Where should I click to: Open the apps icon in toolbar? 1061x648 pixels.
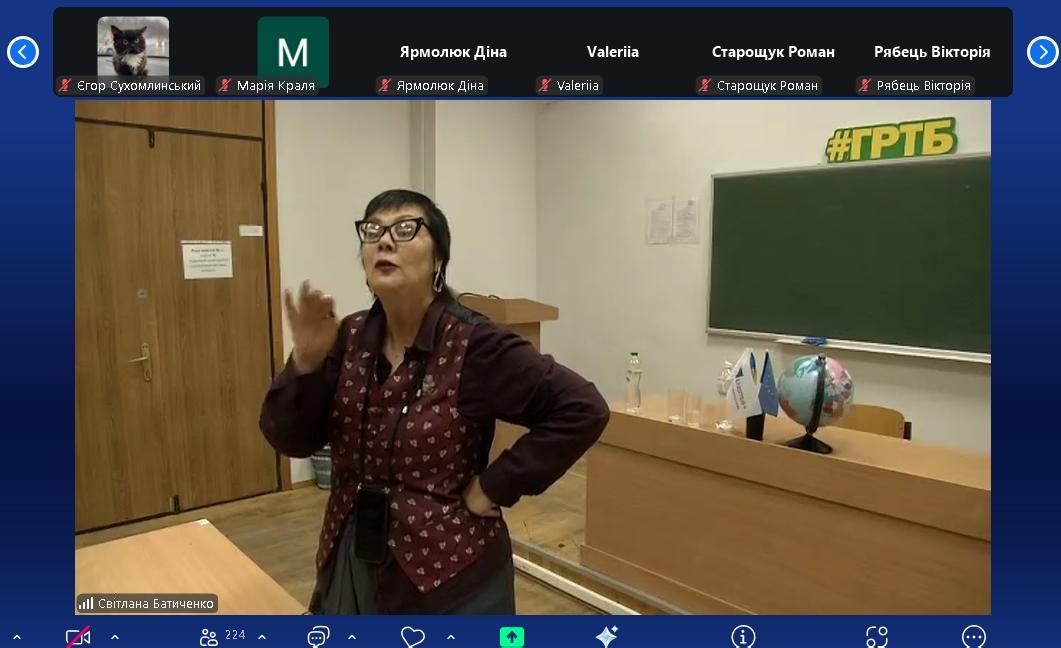[x=877, y=637]
